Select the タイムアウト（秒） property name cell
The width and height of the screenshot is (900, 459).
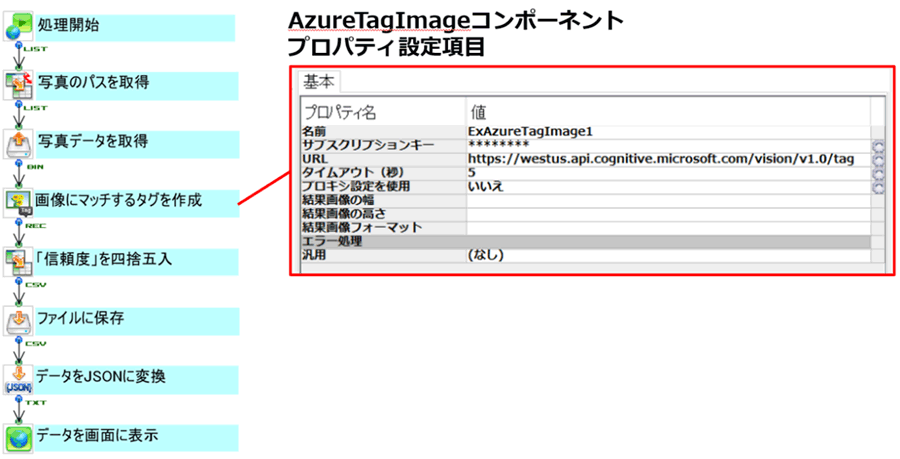[x=383, y=173]
